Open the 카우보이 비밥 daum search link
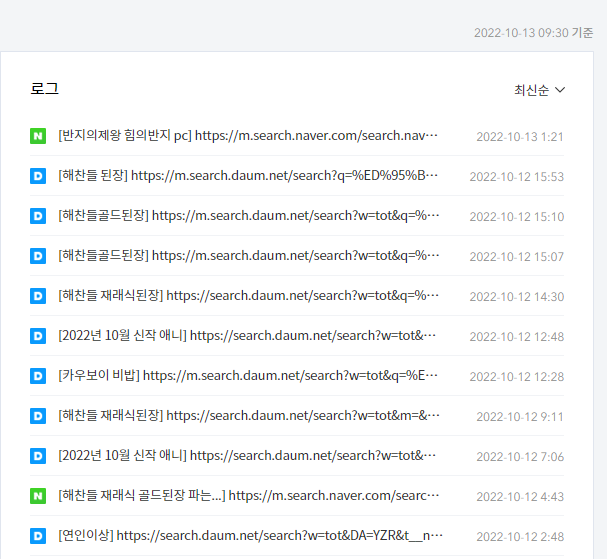Screen dimensions: 607x559 coord(248,376)
